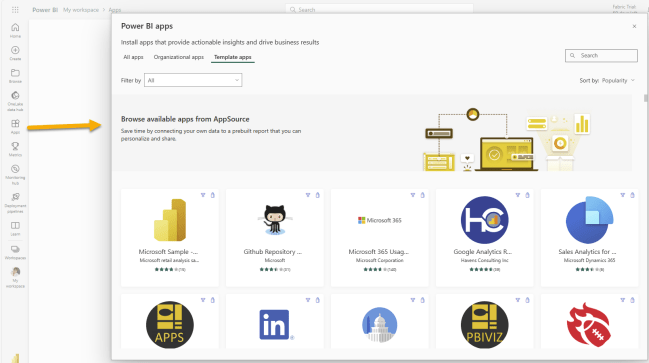The image size is (649, 363).
Task: Open Deployment pipelines in sidebar
Action: 15,202
